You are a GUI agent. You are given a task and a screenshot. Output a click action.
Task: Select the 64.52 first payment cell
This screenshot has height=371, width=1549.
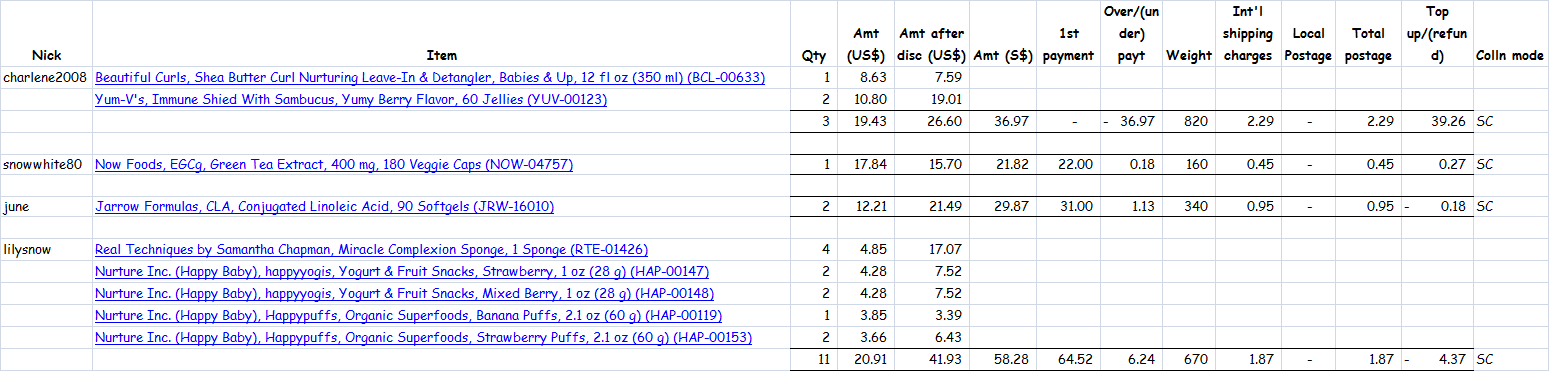pos(1068,360)
